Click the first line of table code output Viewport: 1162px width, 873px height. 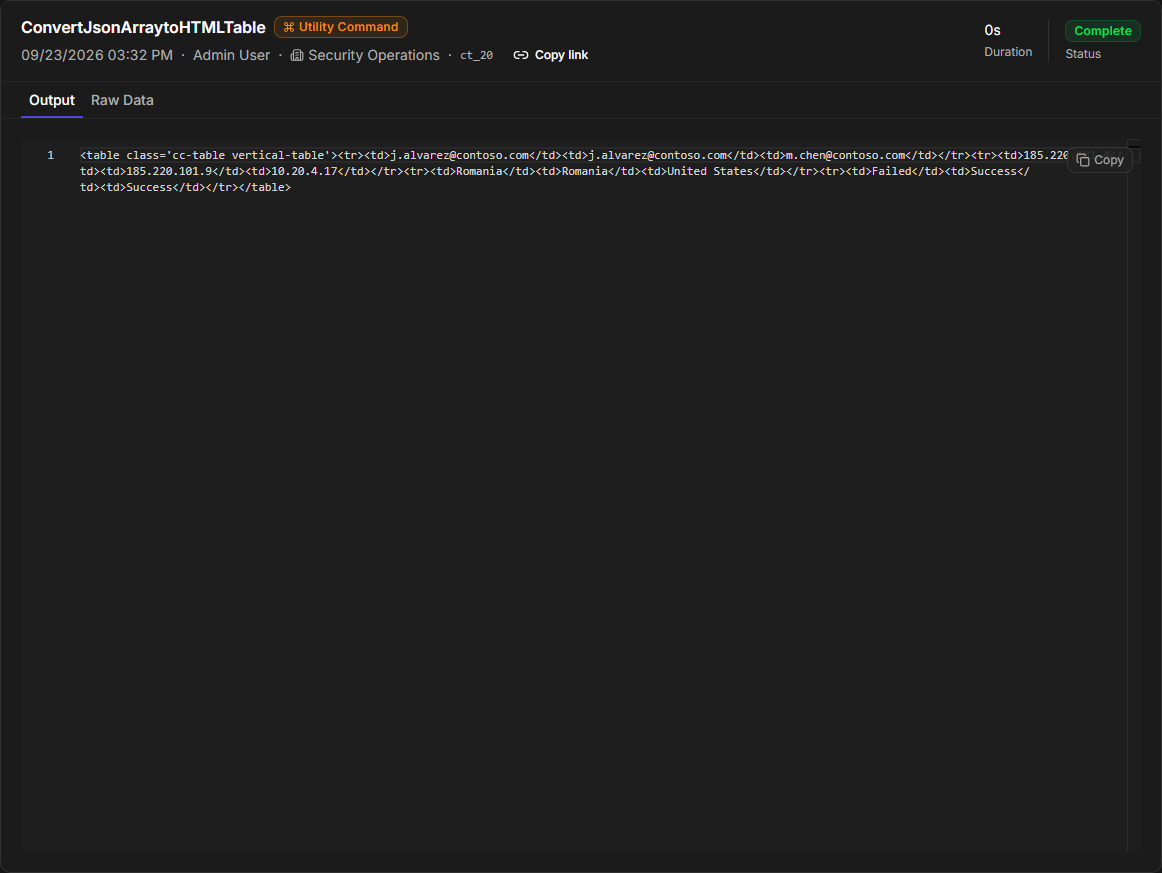(574, 156)
